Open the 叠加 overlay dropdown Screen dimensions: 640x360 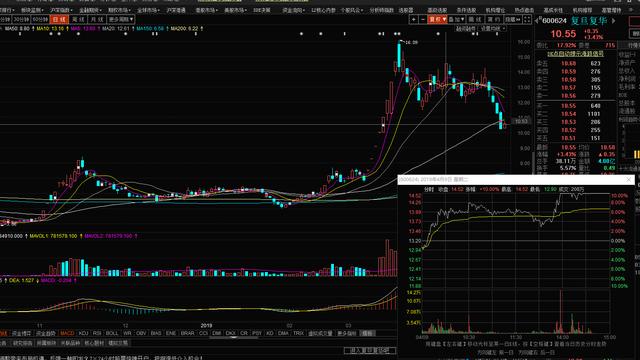[x=456, y=19]
